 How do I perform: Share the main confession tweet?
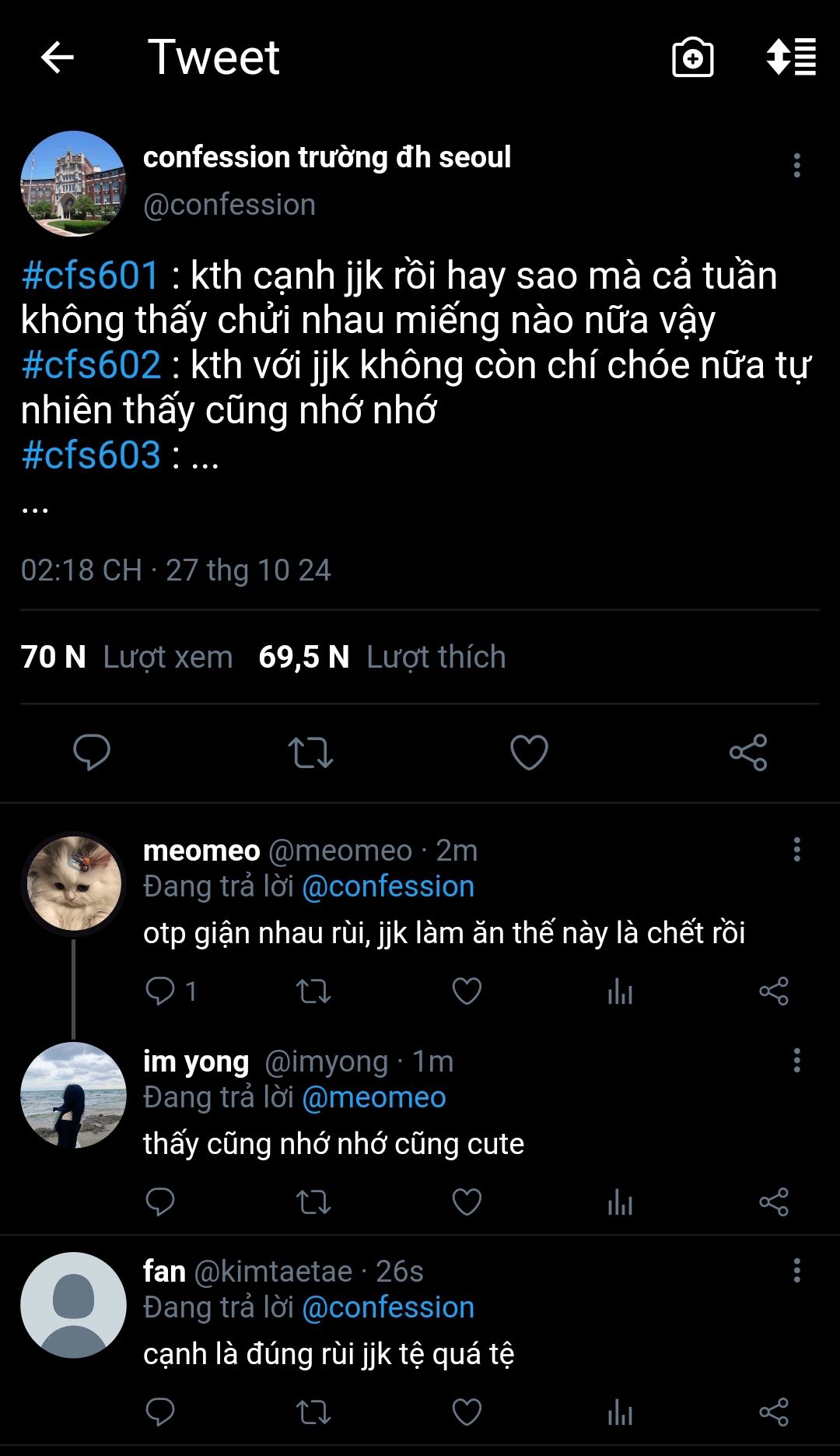748,753
